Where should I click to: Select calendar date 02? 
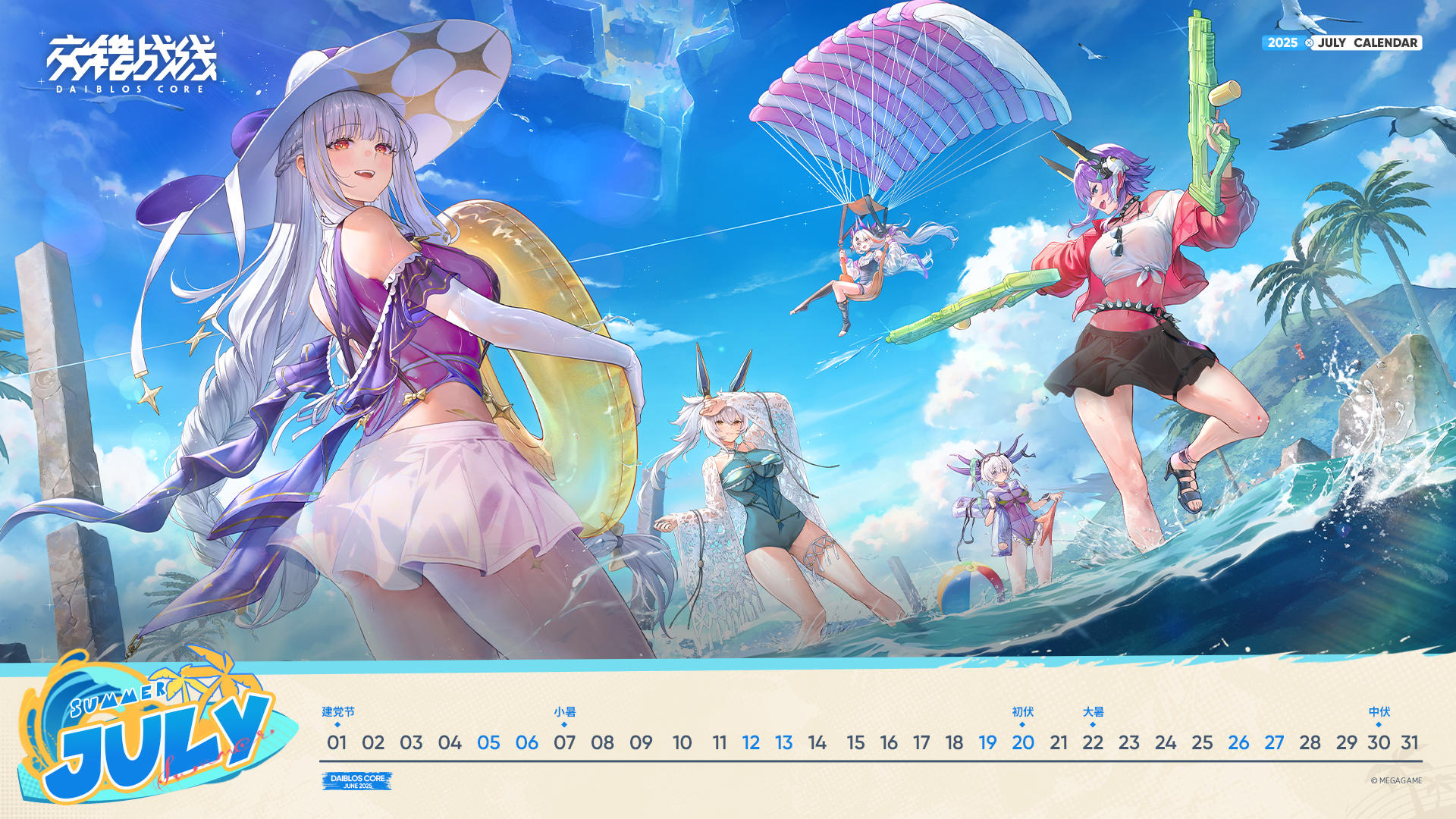pos(373,742)
